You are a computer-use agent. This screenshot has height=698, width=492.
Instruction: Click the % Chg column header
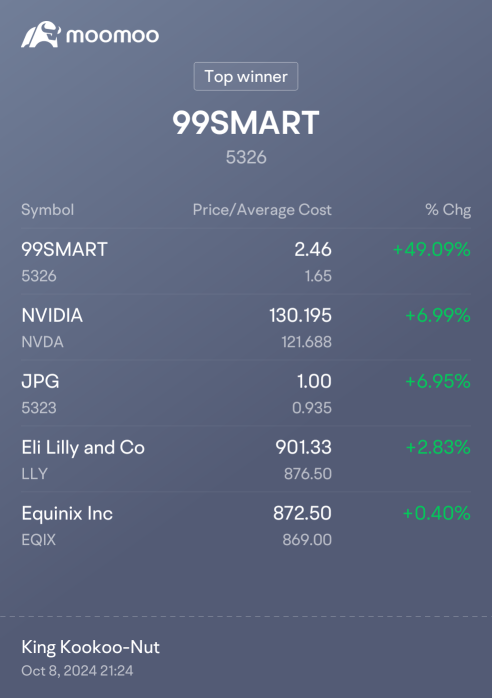448,210
